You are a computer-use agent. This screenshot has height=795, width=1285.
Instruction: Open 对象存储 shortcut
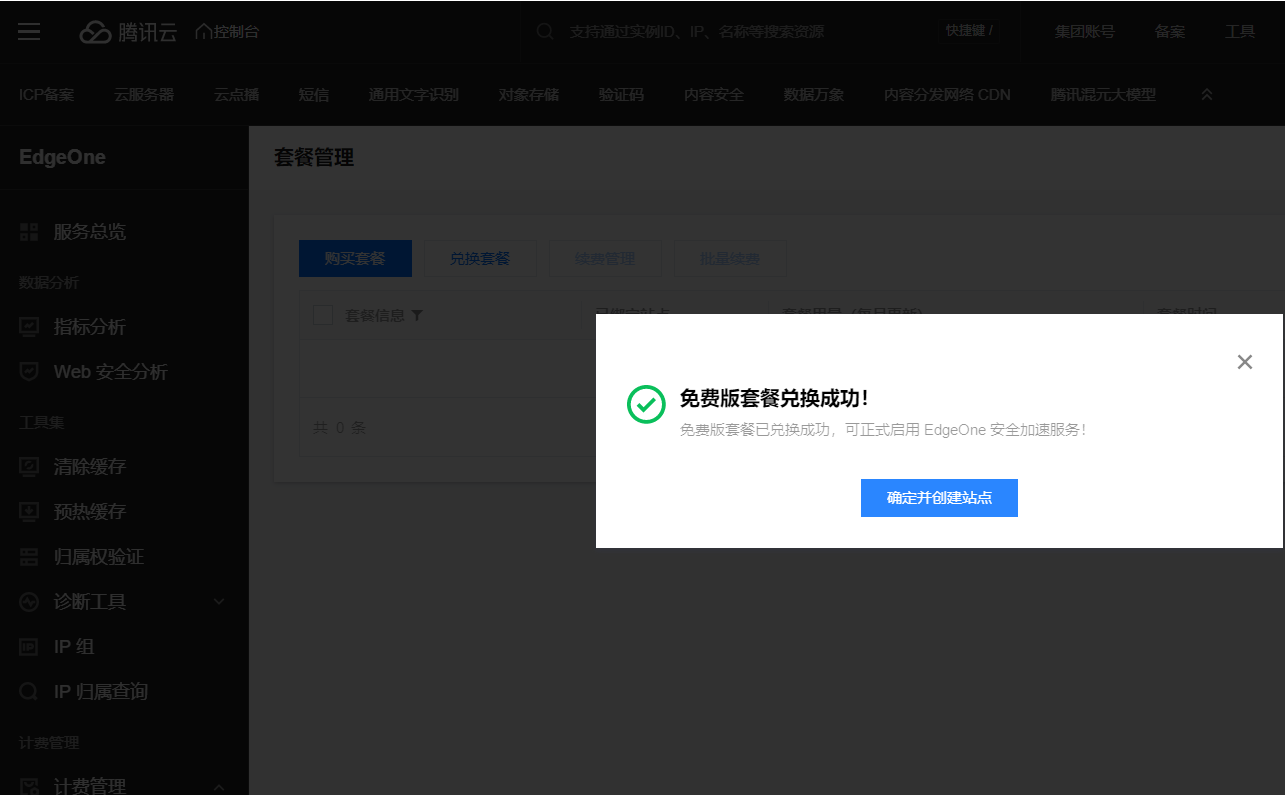(x=529, y=95)
